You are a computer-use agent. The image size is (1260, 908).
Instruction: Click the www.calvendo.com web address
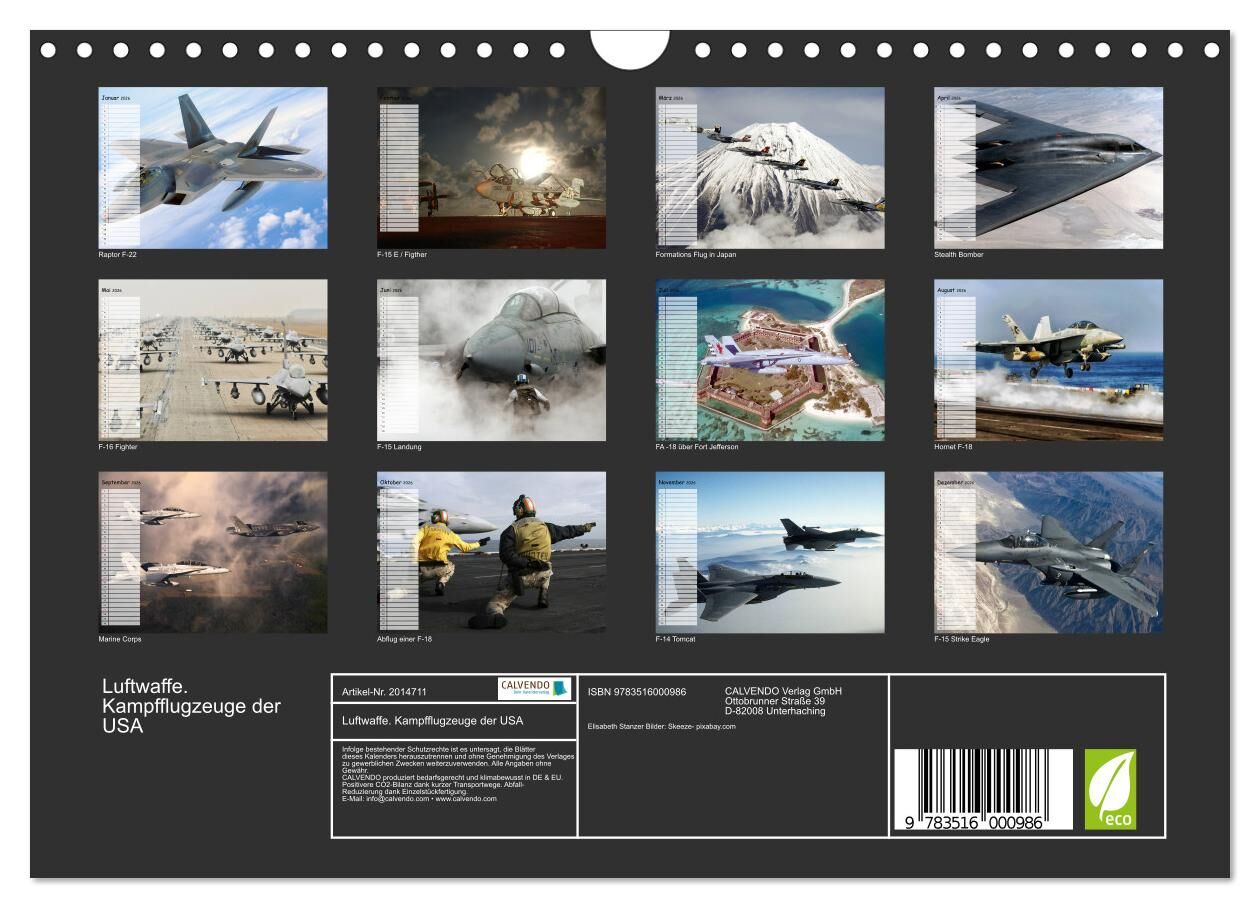click(466, 799)
